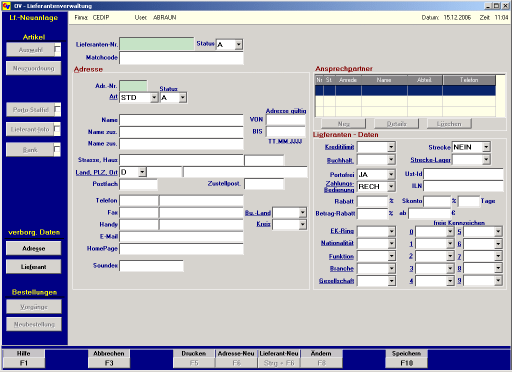Click the HomePage input field

click(x=181, y=249)
